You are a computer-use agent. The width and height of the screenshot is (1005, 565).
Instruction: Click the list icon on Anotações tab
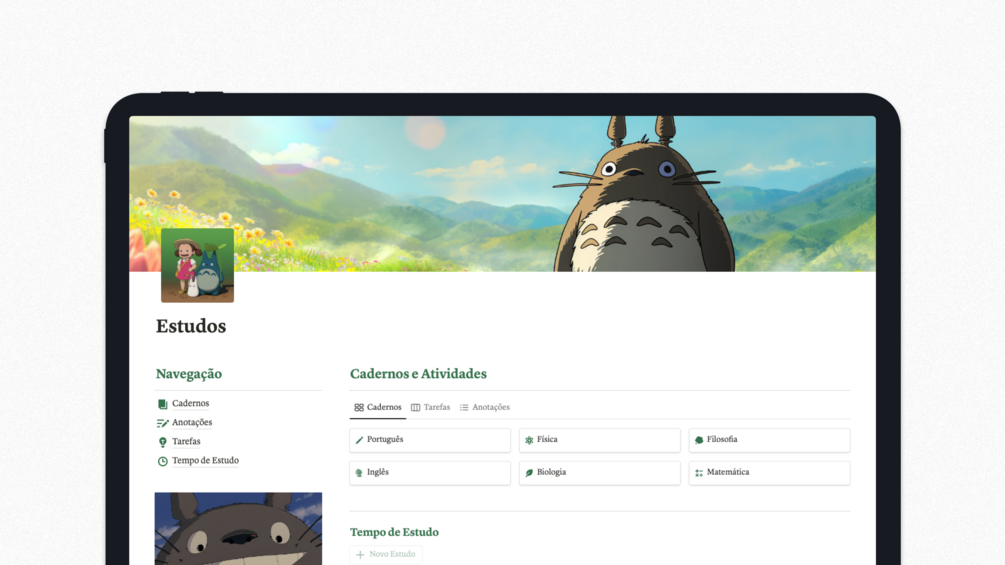[x=464, y=407]
